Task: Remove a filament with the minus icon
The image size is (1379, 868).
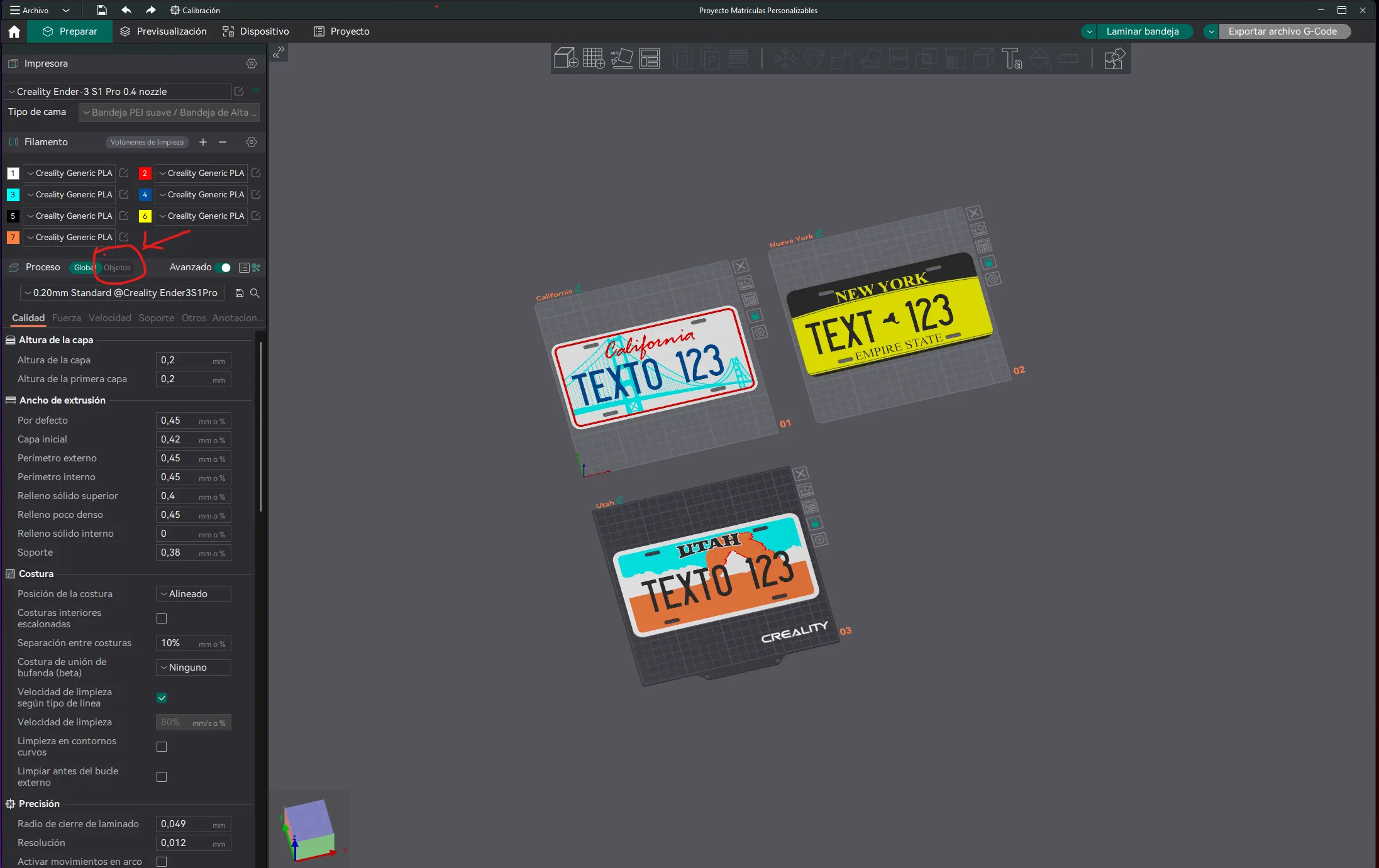Action: 223,142
